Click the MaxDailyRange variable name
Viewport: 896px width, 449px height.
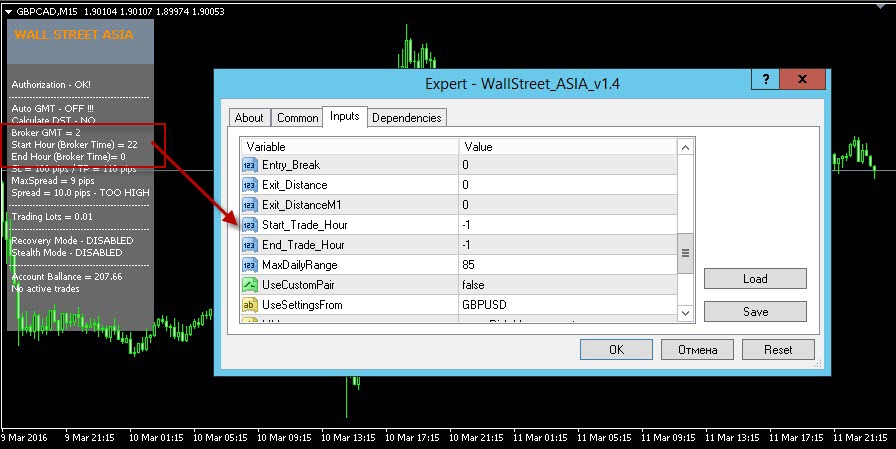click(299, 265)
